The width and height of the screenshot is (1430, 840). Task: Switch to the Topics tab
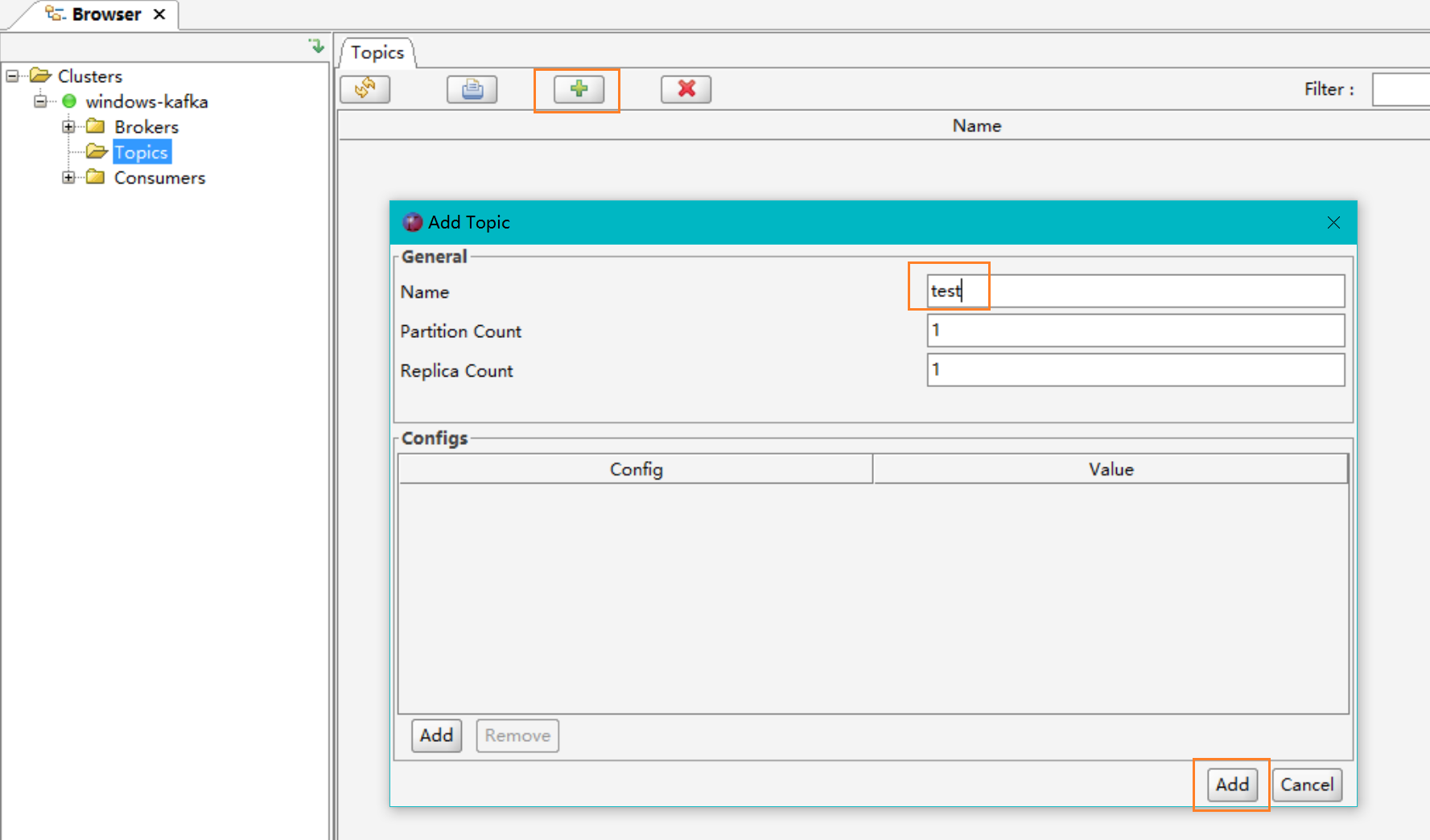(x=377, y=53)
